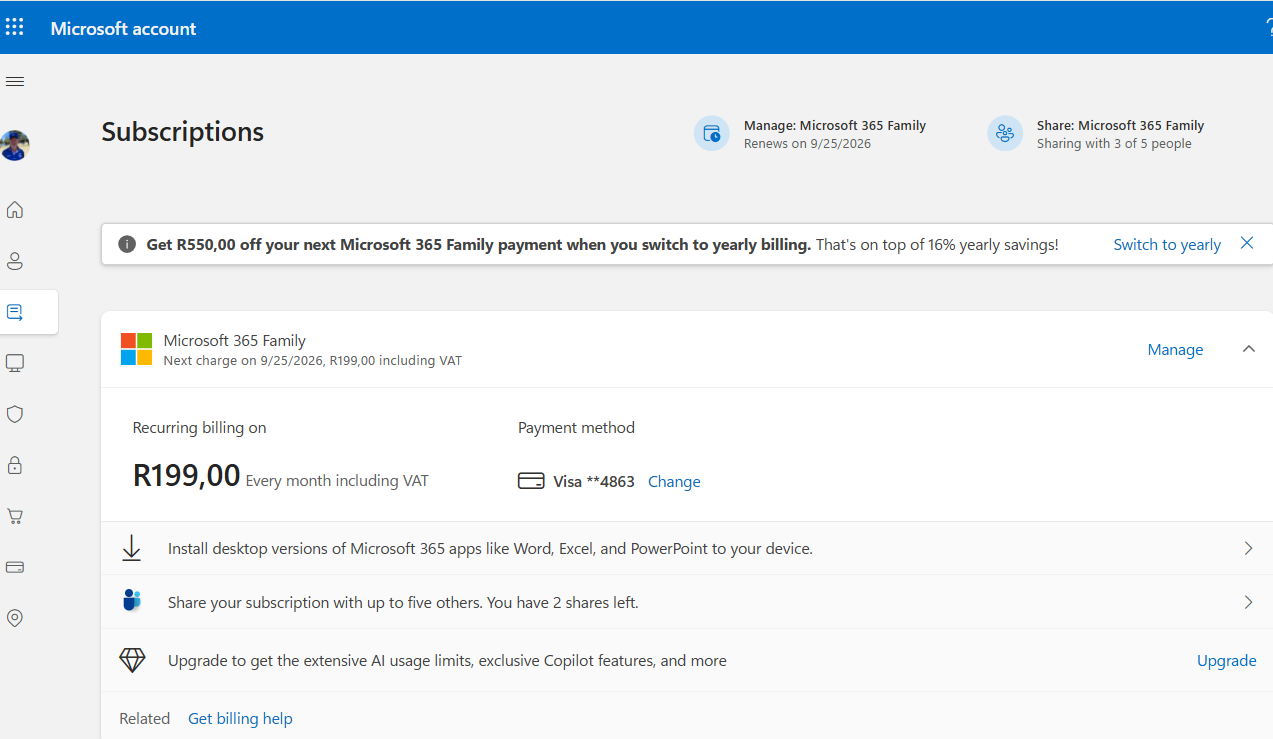The height and width of the screenshot is (739, 1273).
Task: Open Addresses location pin icon in sidebar
Action: click(x=15, y=618)
